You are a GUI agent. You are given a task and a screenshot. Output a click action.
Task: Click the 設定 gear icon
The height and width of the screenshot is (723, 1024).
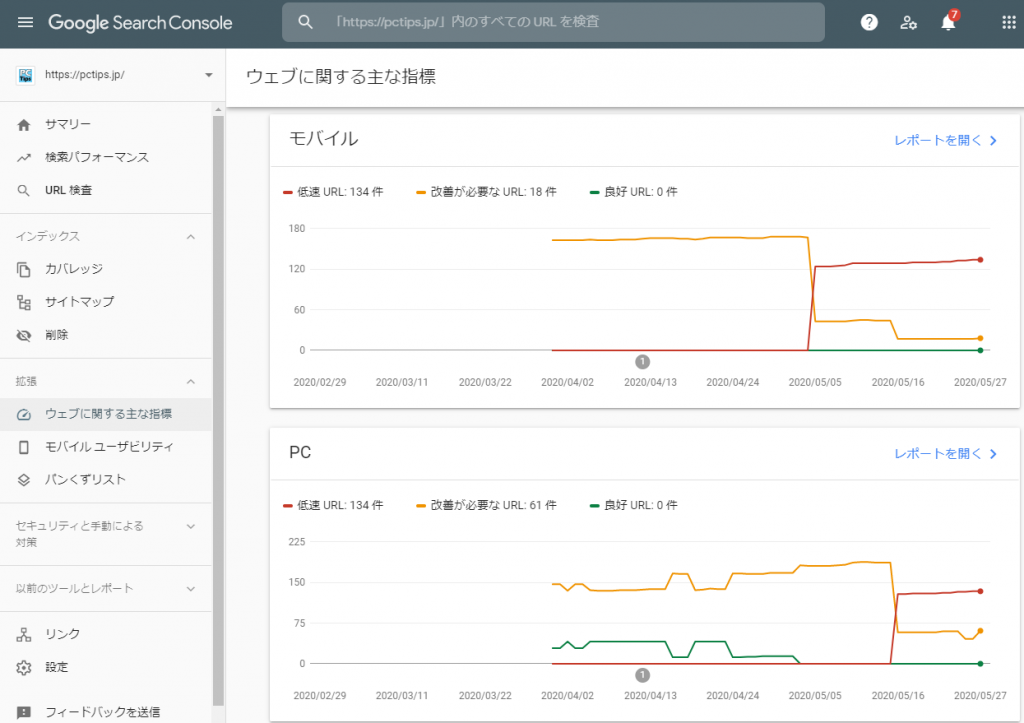25,667
